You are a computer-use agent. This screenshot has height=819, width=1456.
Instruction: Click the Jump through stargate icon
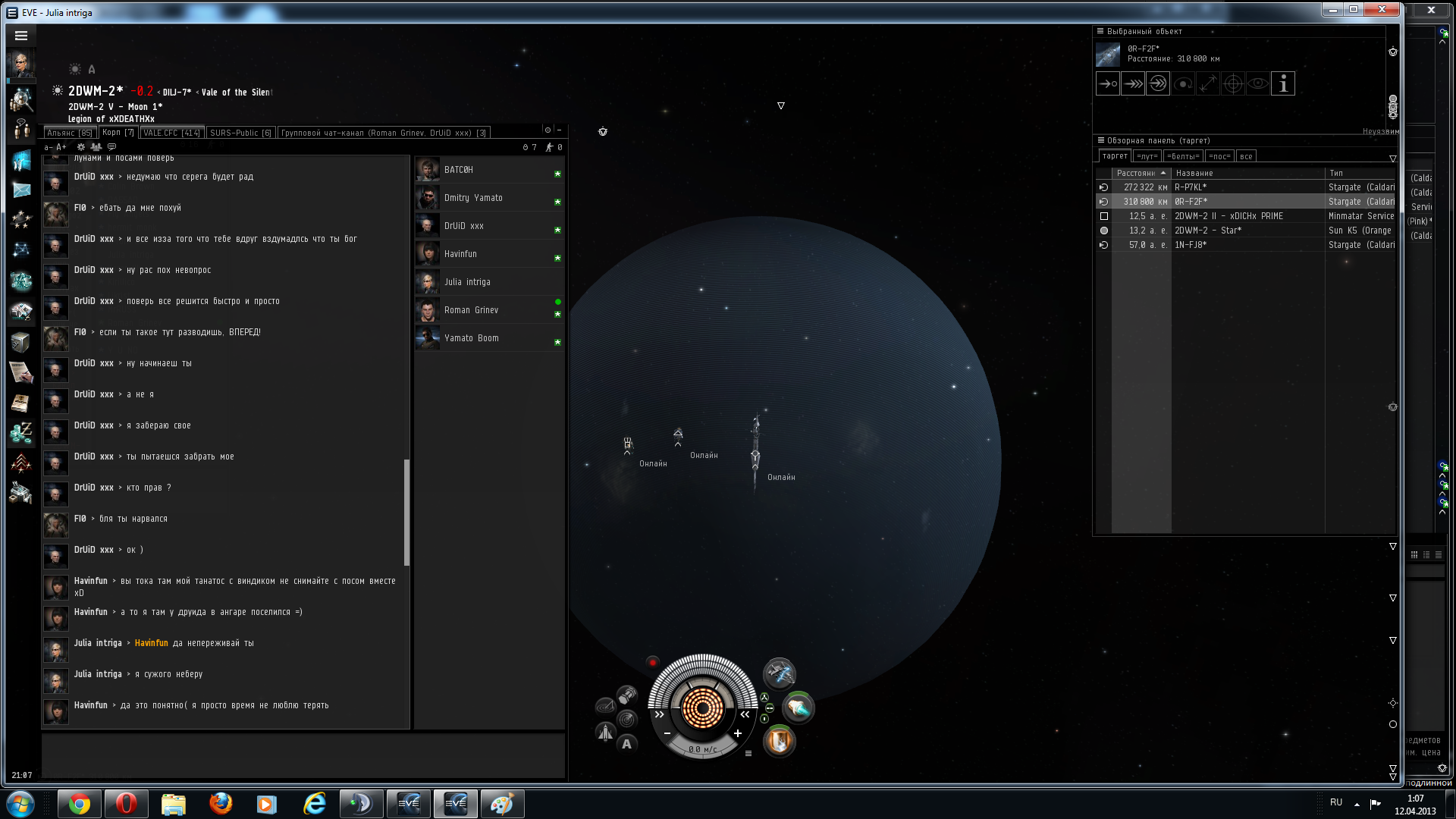click(1158, 84)
